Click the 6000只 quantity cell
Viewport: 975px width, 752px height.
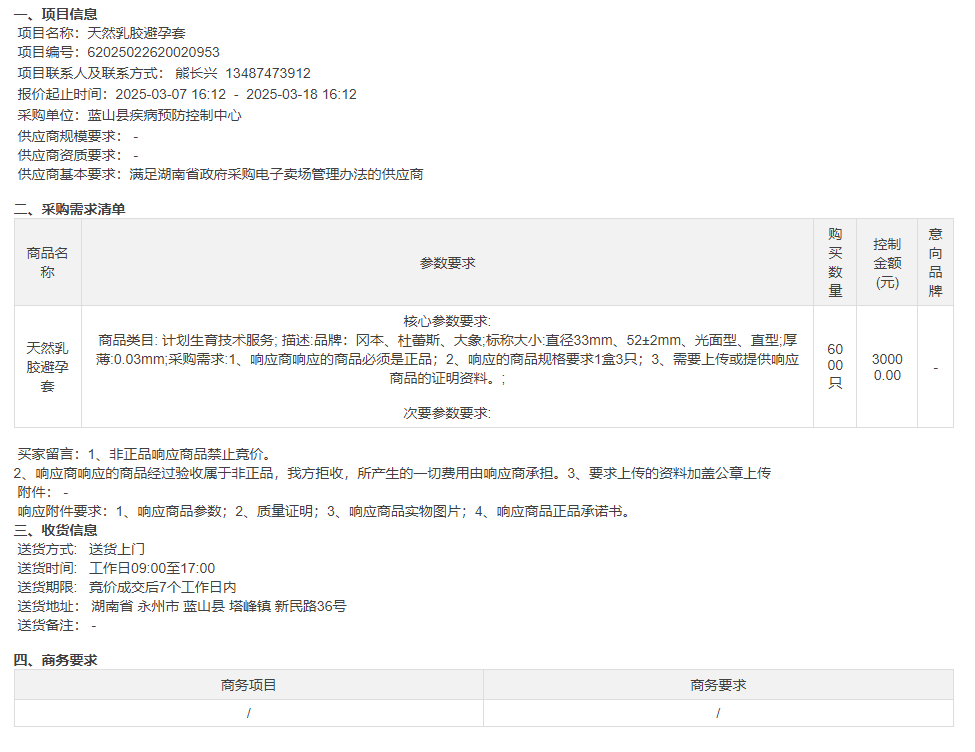[x=835, y=366]
